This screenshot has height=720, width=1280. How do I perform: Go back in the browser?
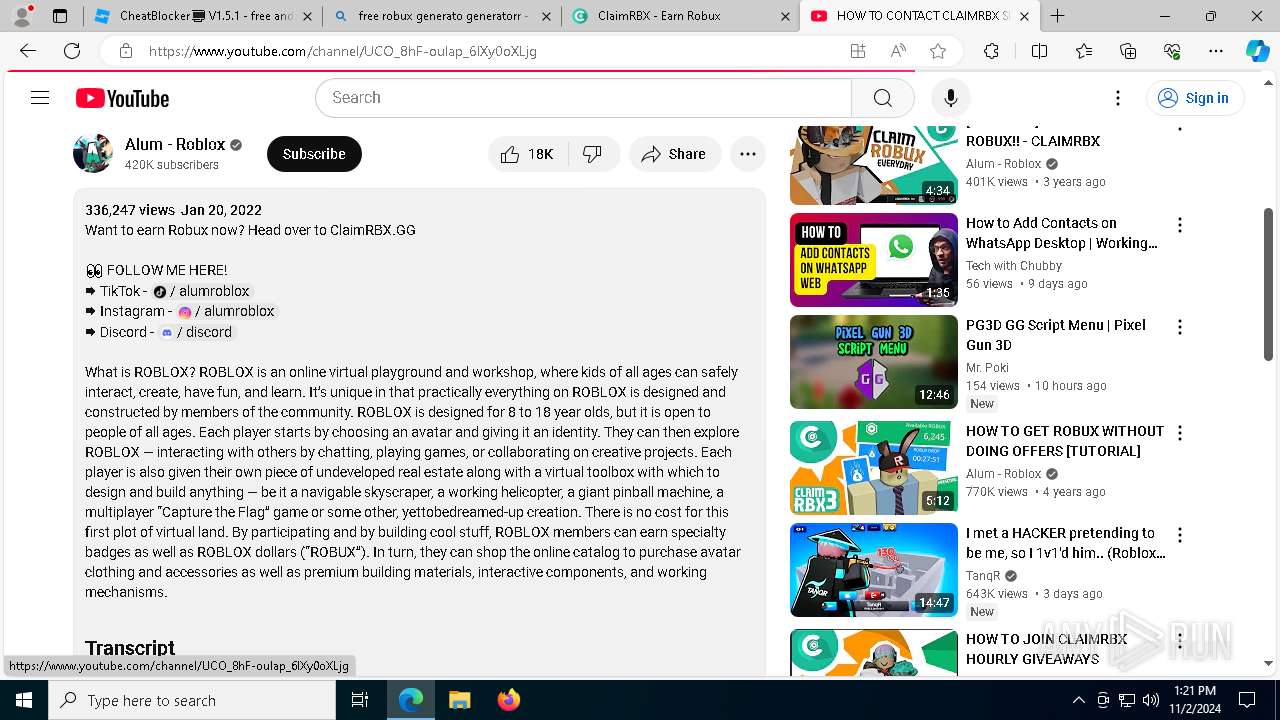point(28,51)
